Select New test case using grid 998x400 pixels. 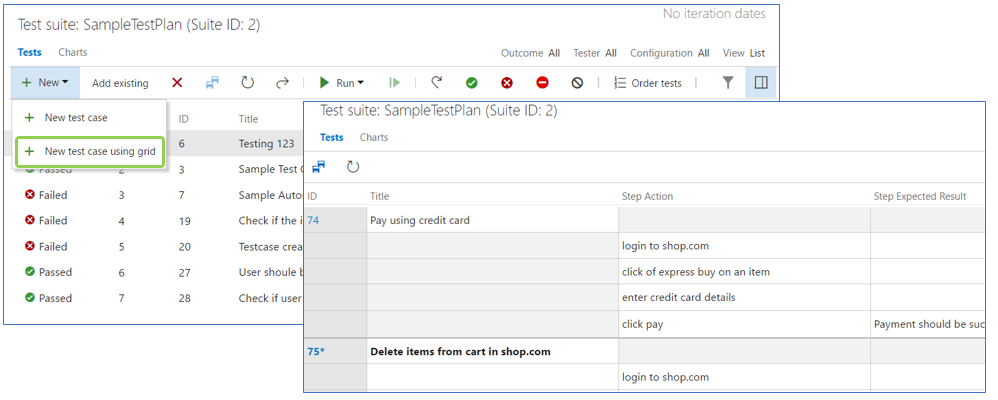(x=90, y=152)
